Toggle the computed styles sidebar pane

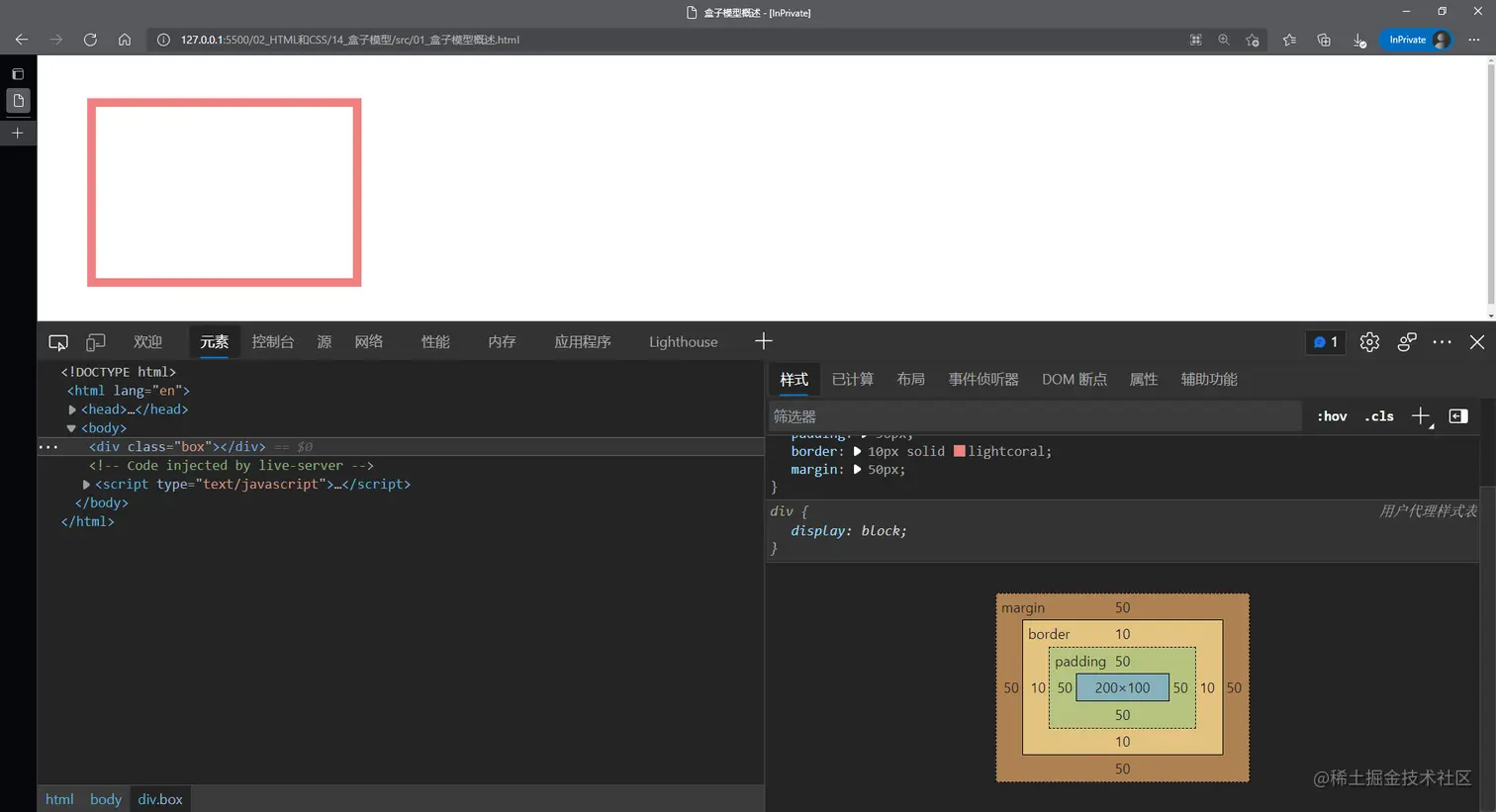(1458, 416)
